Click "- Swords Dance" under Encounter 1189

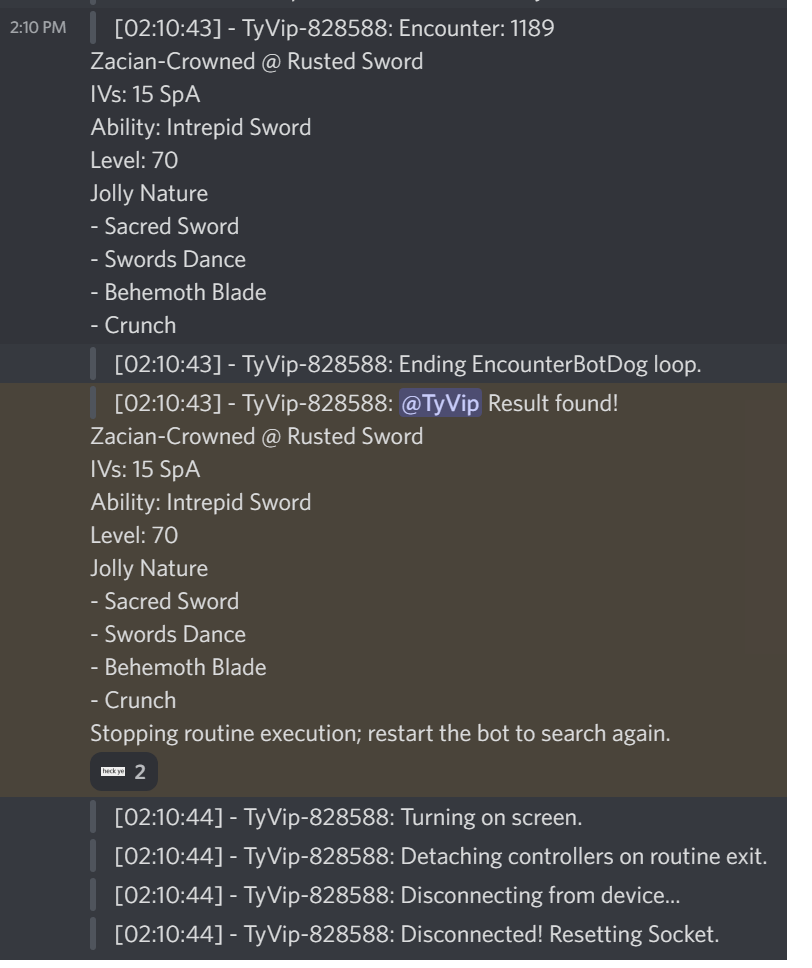tap(168, 259)
